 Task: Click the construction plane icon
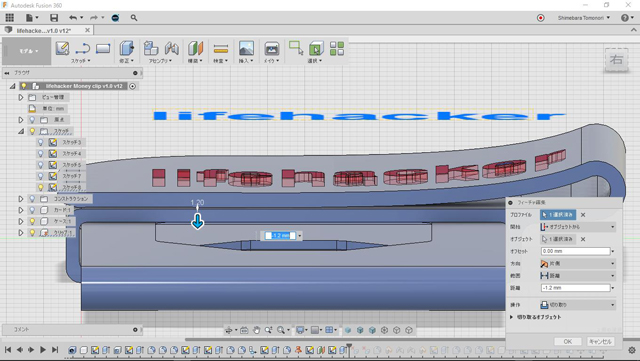click(196, 48)
